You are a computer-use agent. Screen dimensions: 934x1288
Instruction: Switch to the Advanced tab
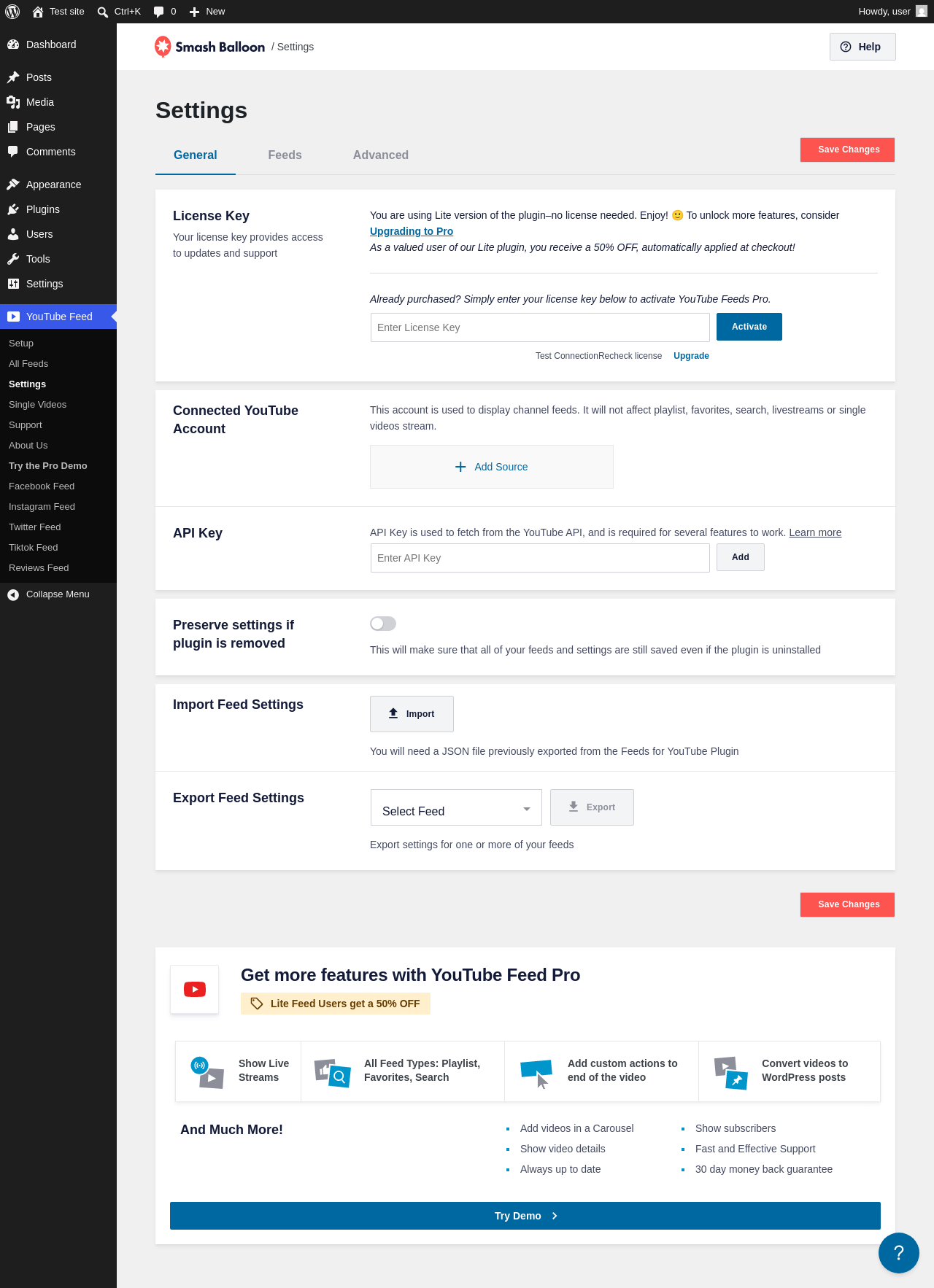[381, 155]
